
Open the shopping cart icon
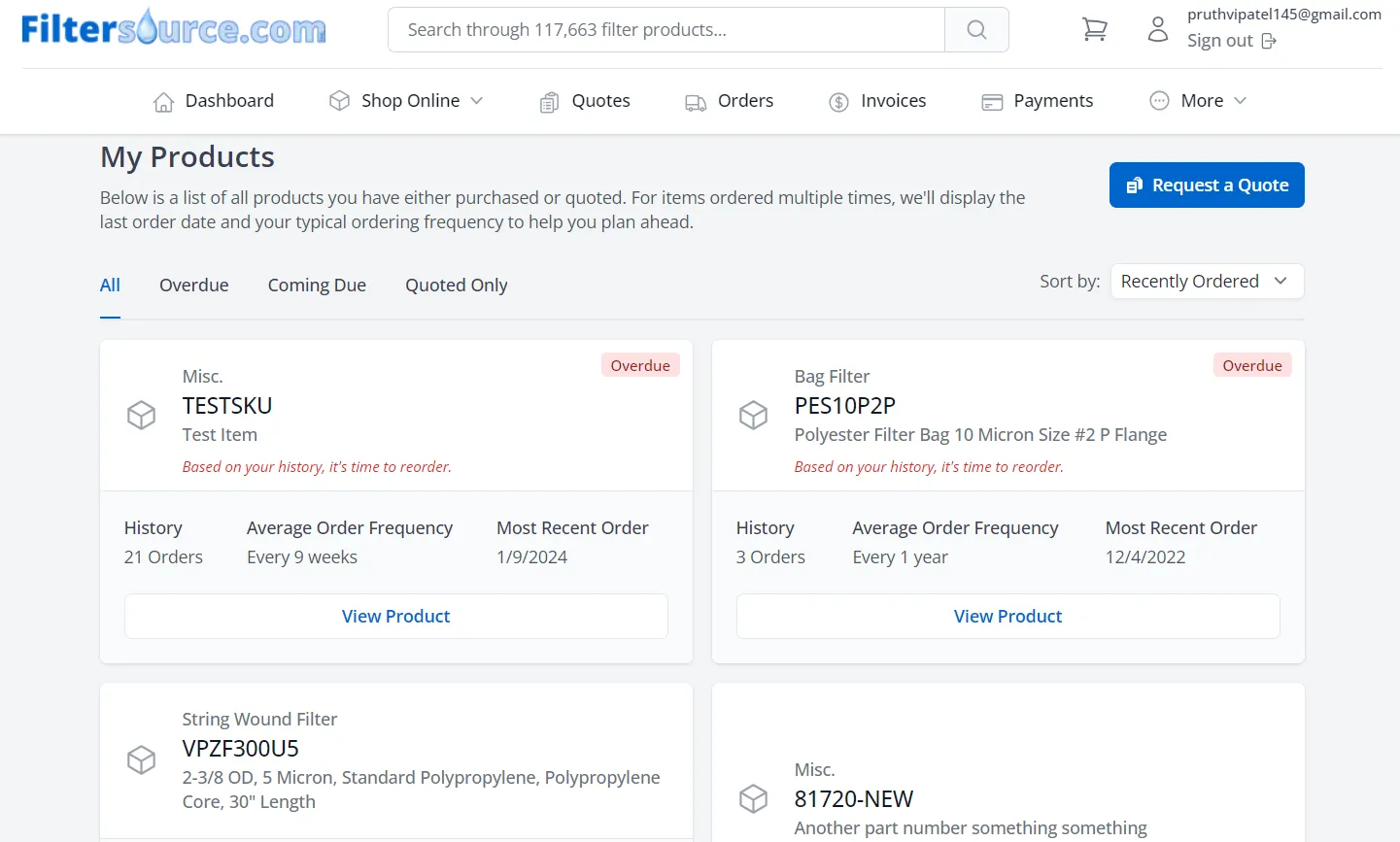tap(1095, 30)
